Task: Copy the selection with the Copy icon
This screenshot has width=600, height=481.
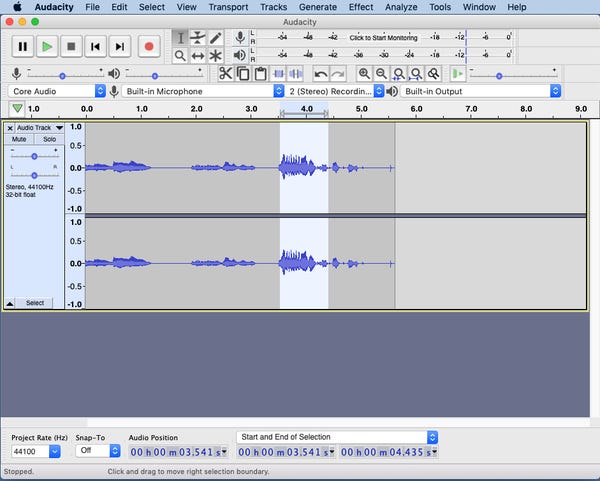Action: tap(243, 73)
